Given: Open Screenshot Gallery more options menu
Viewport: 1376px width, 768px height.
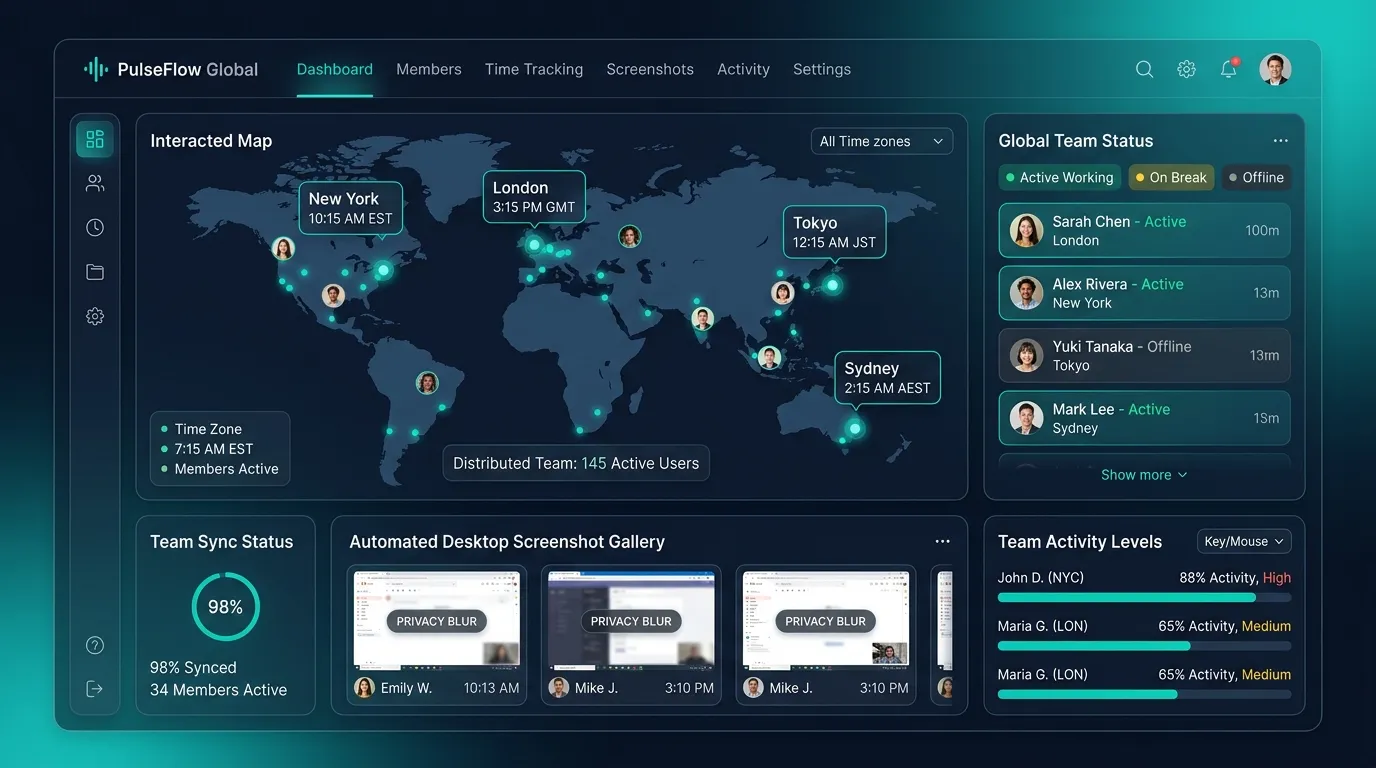Looking at the screenshot, I should [942, 541].
